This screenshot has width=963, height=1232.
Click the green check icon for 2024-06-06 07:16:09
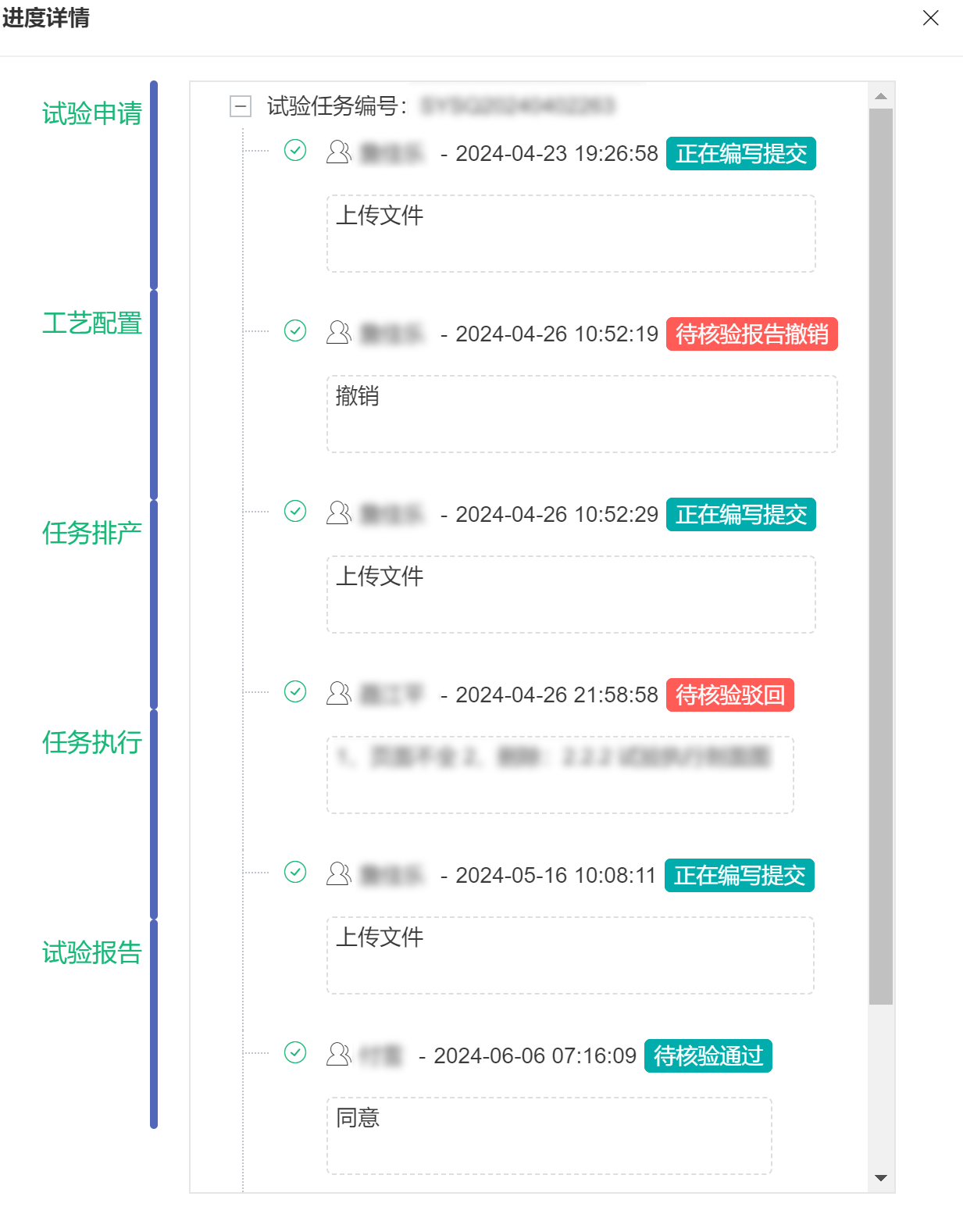click(x=295, y=1052)
